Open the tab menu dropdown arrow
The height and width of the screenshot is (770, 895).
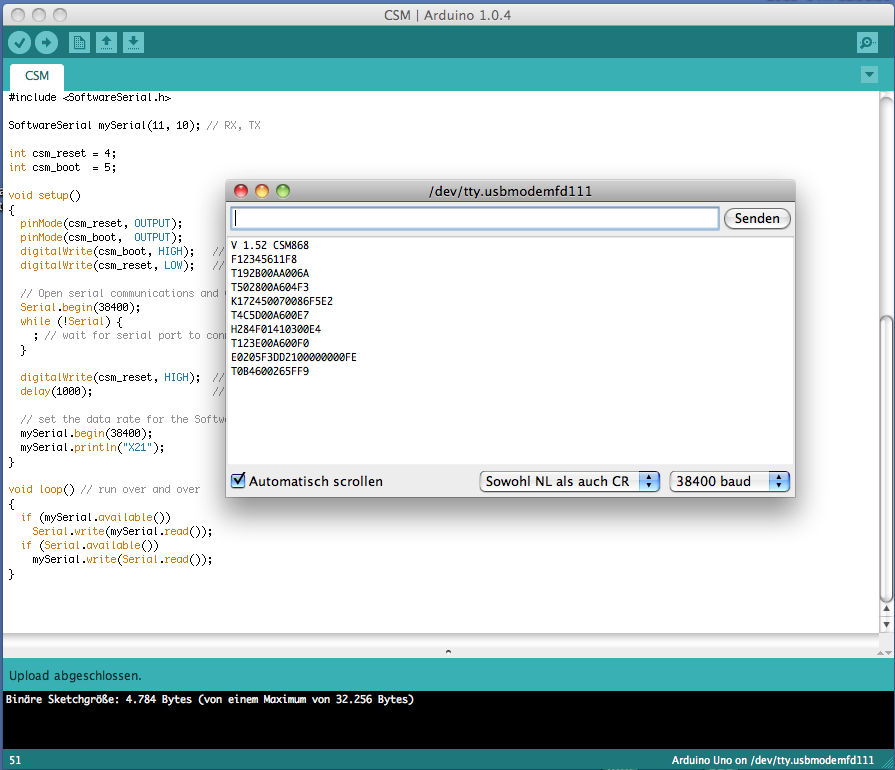click(x=869, y=74)
